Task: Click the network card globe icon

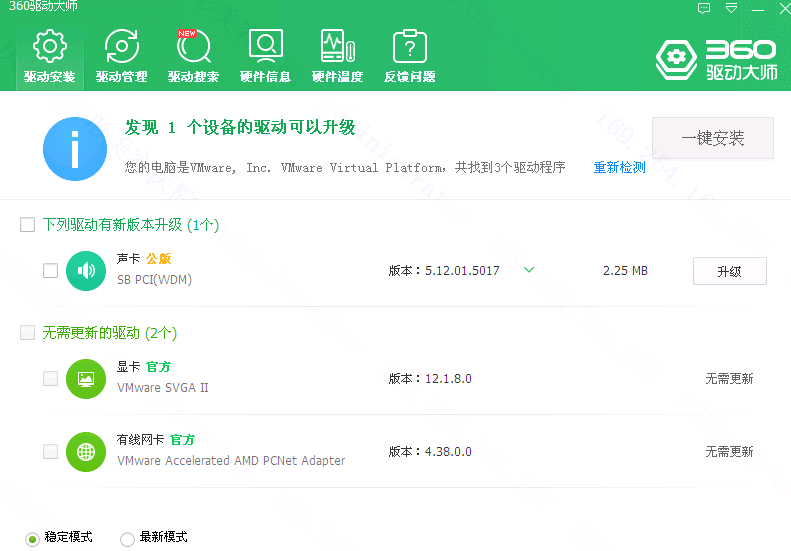Action: point(86,452)
